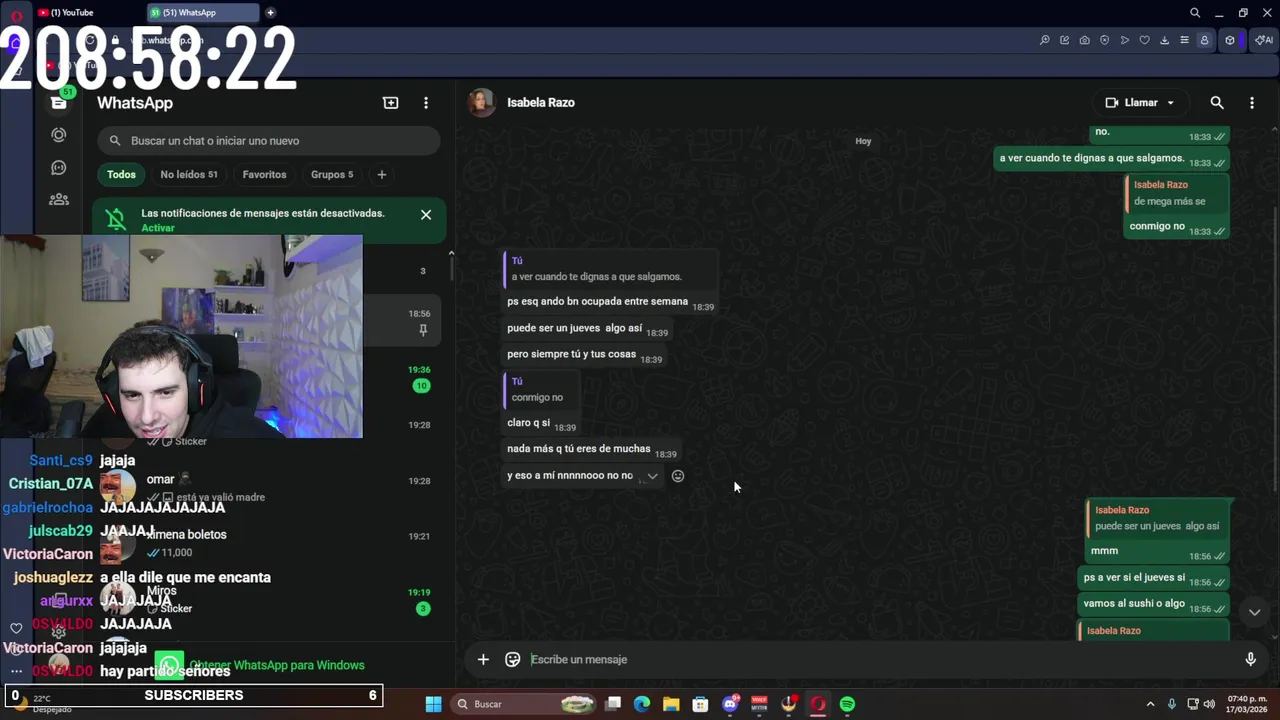The width and height of the screenshot is (1280, 720).
Task: Click Activar to enable message notifications
Action: [158, 228]
